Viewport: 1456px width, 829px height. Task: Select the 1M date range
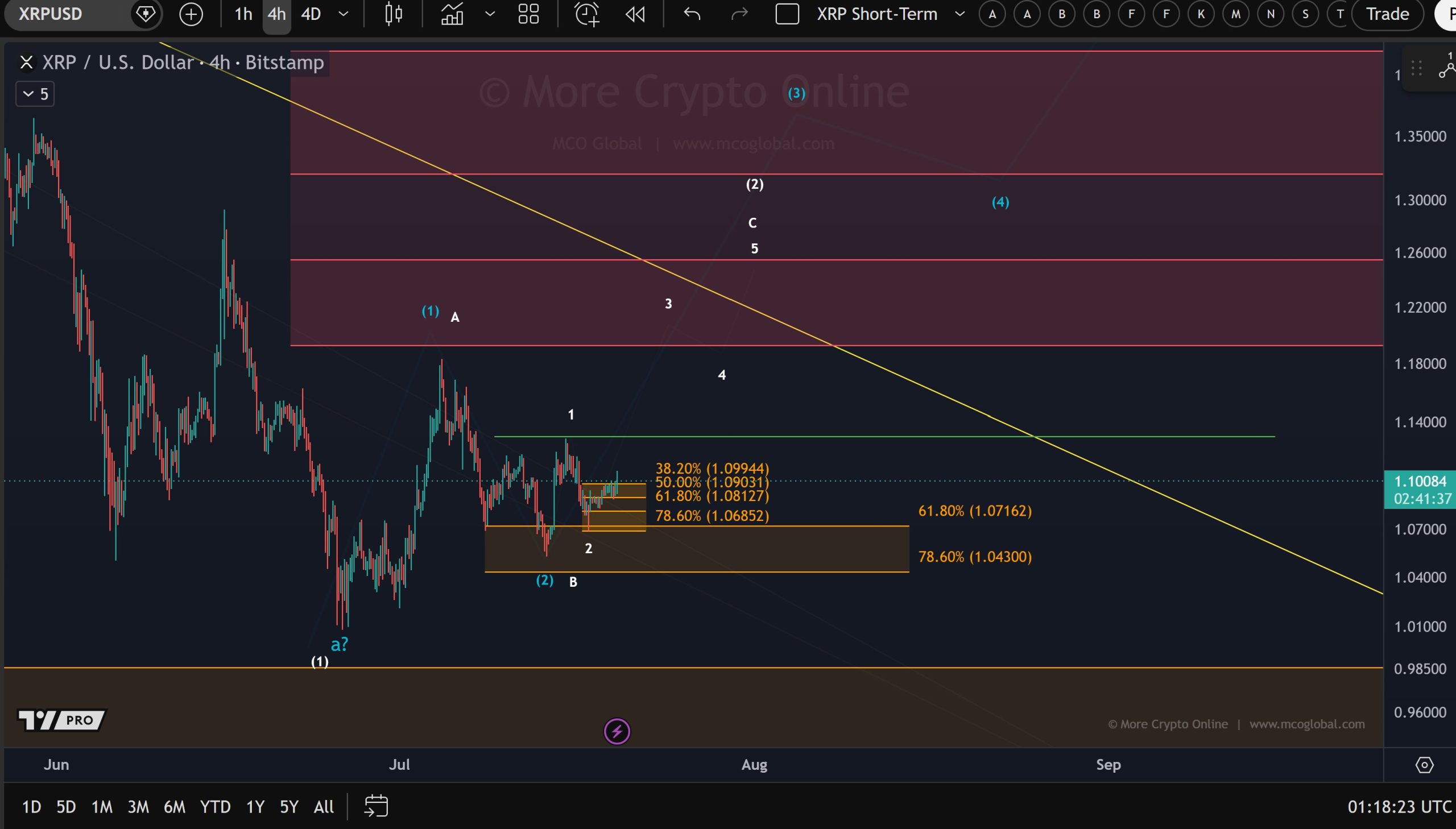pyautogui.click(x=102, y=807)
